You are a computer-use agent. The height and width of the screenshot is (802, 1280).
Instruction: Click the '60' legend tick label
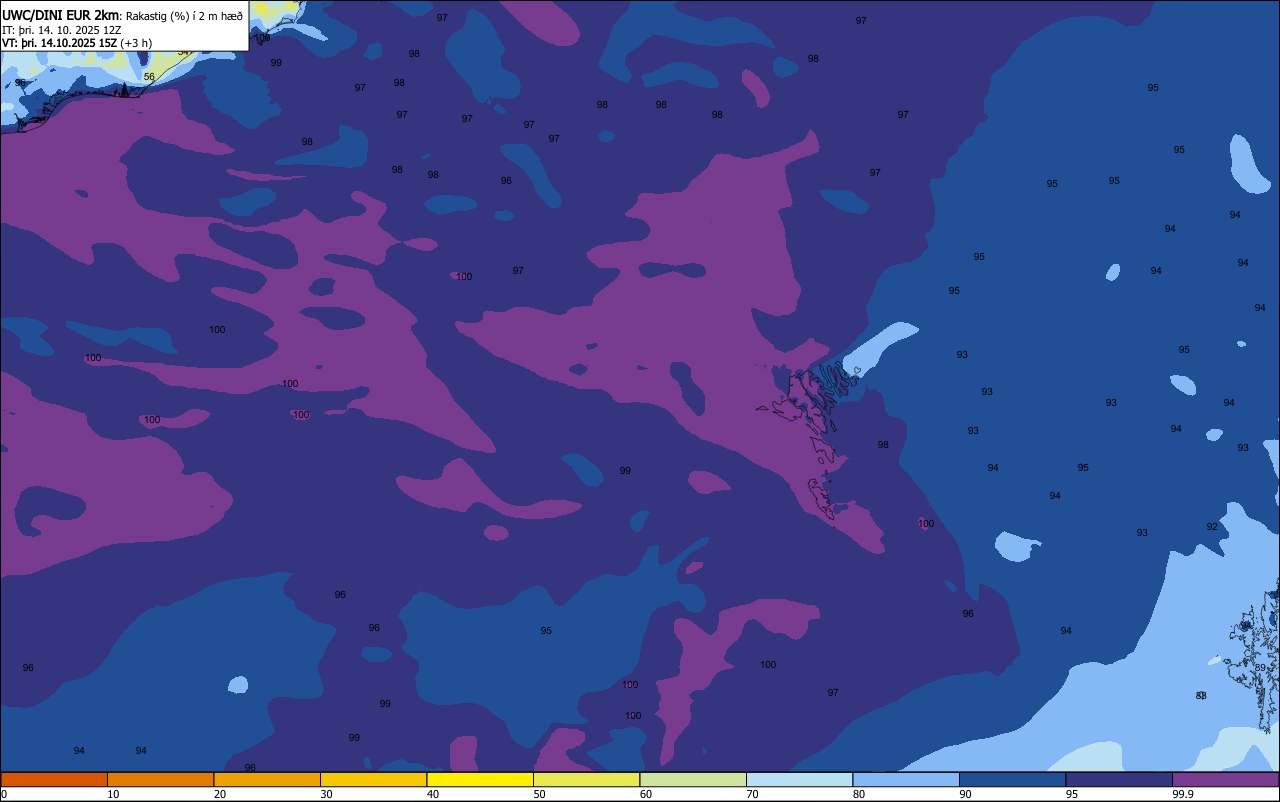[x=646, y=794]
